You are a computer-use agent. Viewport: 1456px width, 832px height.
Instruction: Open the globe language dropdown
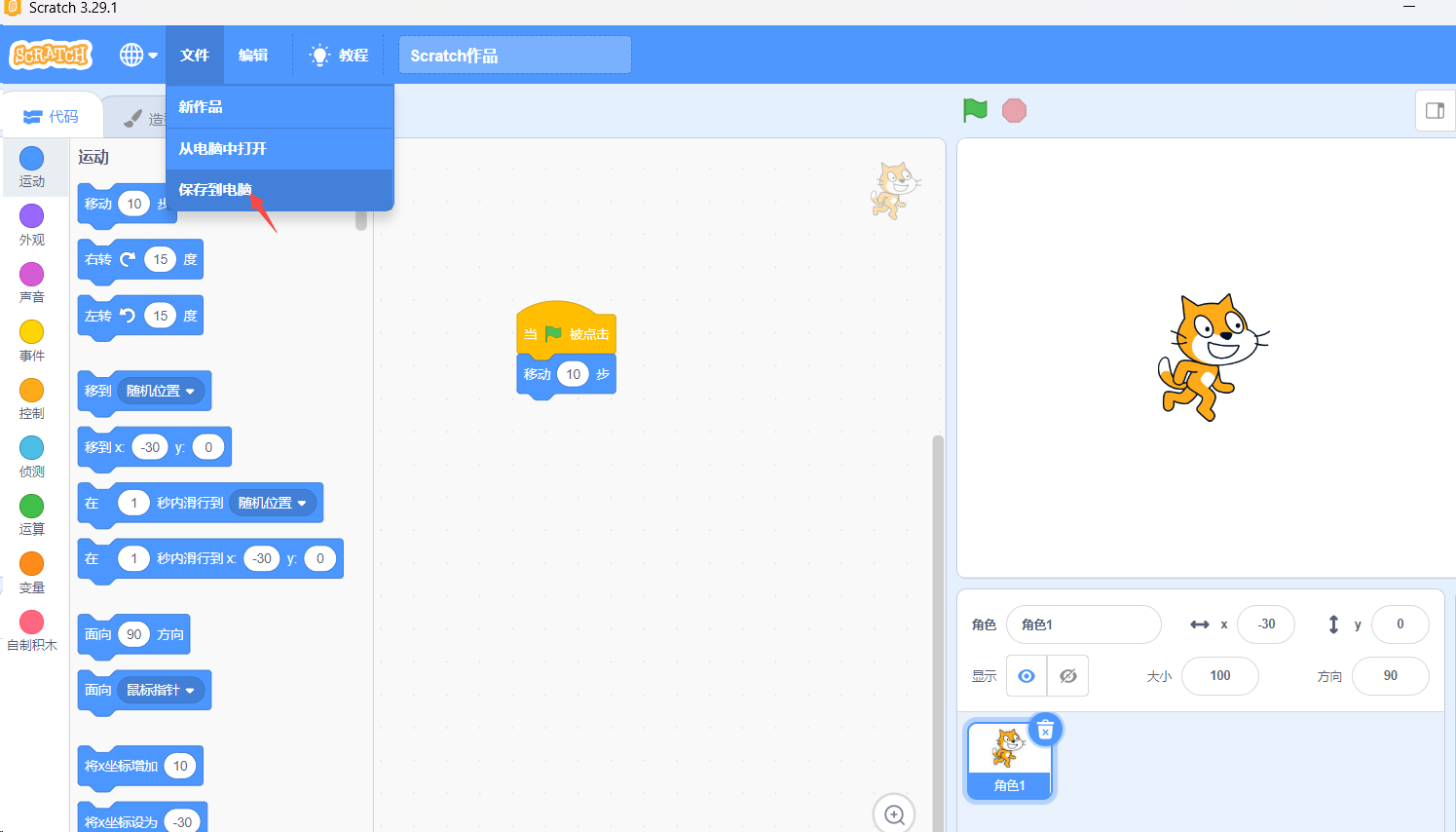click(x=138, y=55)
